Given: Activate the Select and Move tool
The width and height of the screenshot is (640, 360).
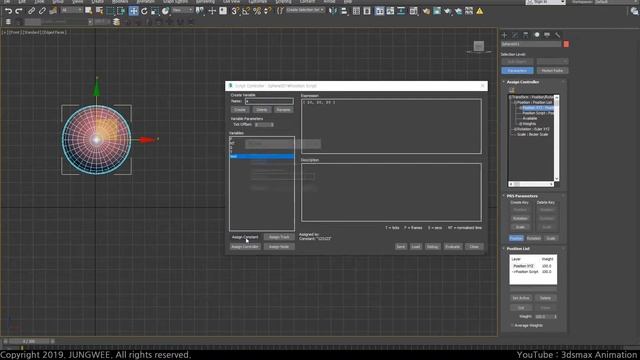Looking at the screenshot, I should point(133,11).
